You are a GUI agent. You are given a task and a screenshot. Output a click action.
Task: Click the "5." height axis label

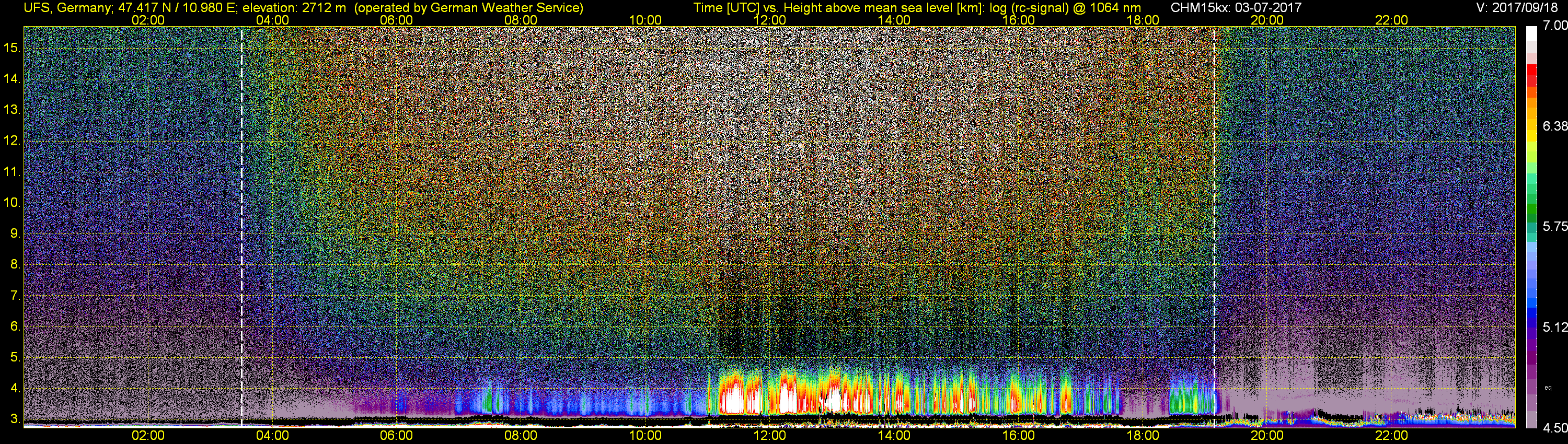click(15, 358)
